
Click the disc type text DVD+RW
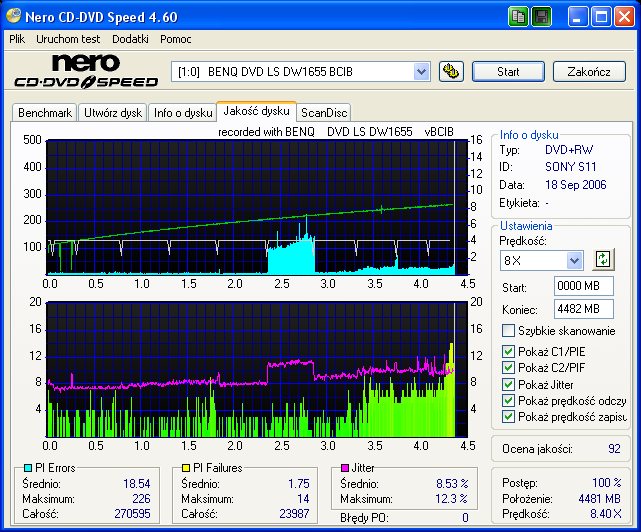pos(569,150)
